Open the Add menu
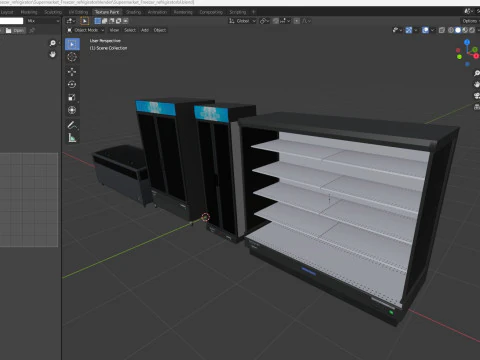This screenshot has width=480, height=360. pyautogui.click(x=145, y=30)
